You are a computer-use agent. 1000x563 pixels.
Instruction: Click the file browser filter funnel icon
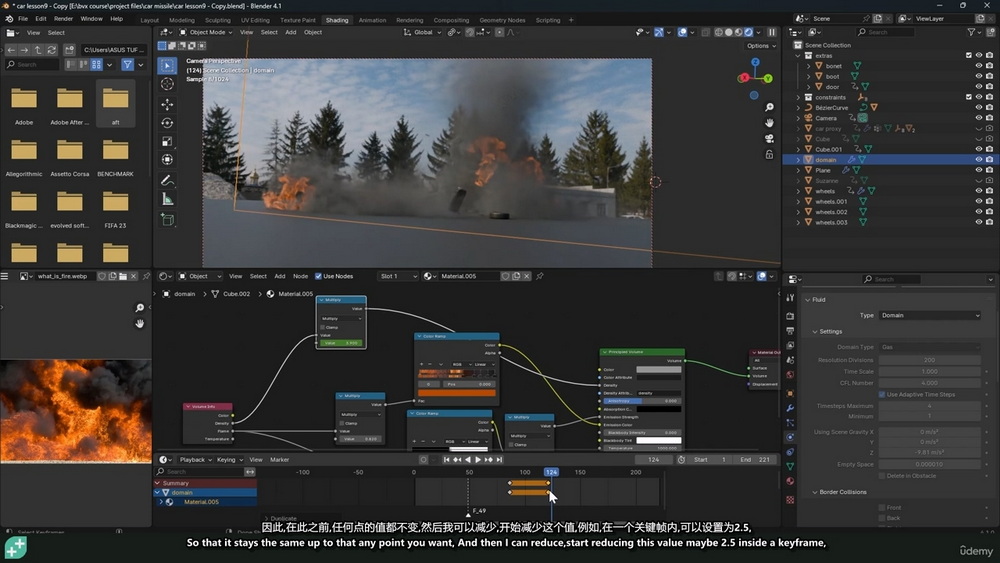pyautogui.click(x=128, y=64)
